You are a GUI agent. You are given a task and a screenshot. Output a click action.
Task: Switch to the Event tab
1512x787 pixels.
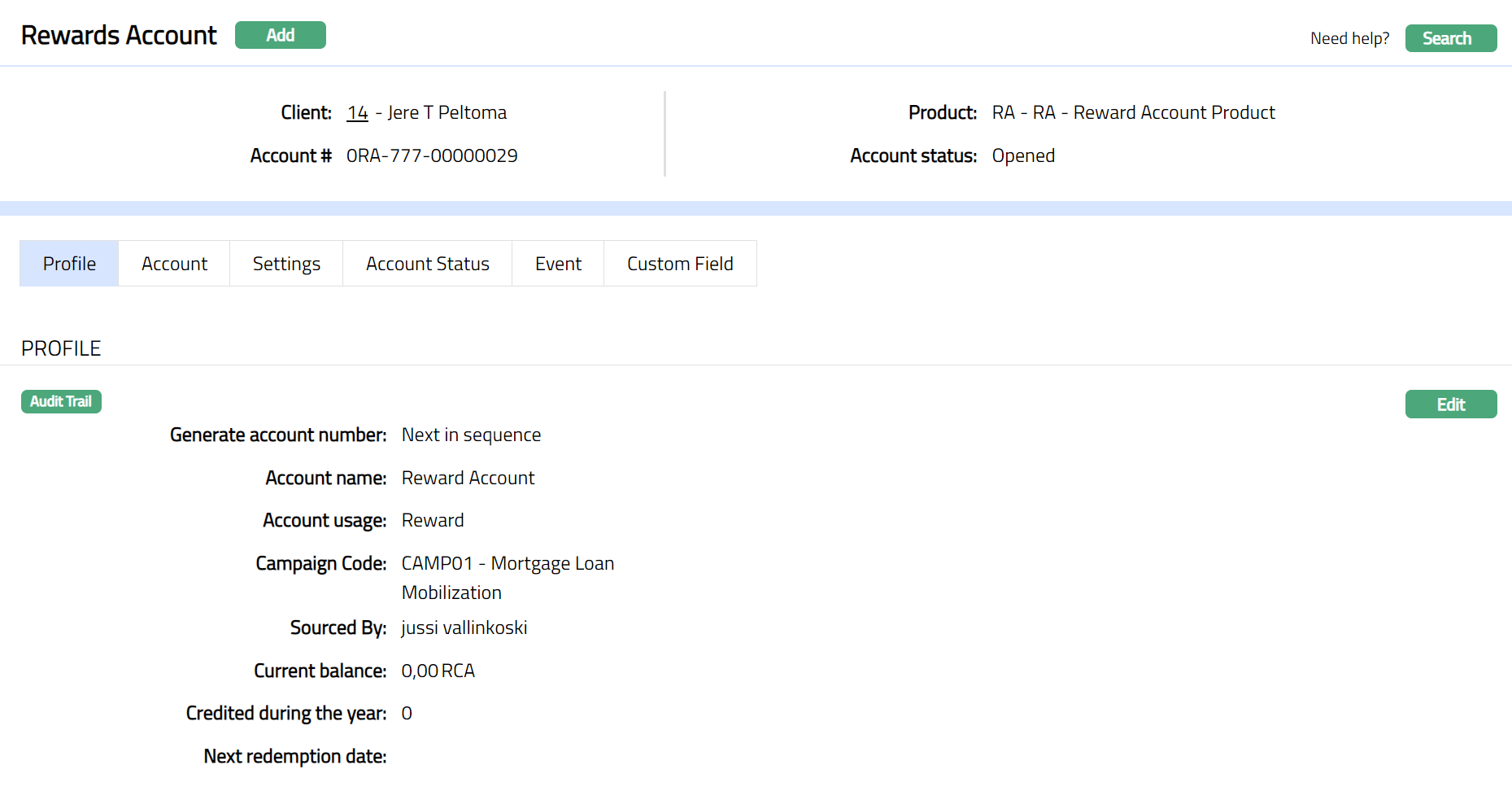point(558,264)
